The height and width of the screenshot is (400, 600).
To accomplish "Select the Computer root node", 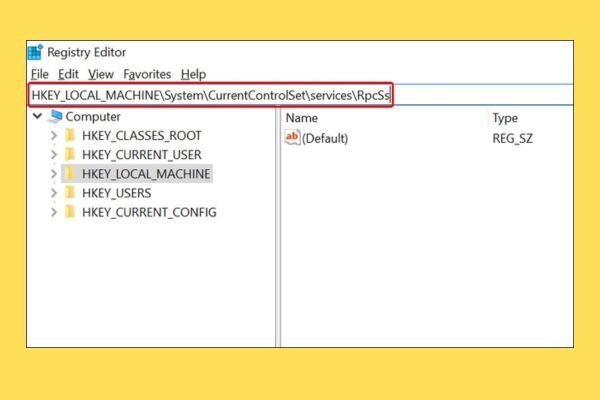I will 93,117.
